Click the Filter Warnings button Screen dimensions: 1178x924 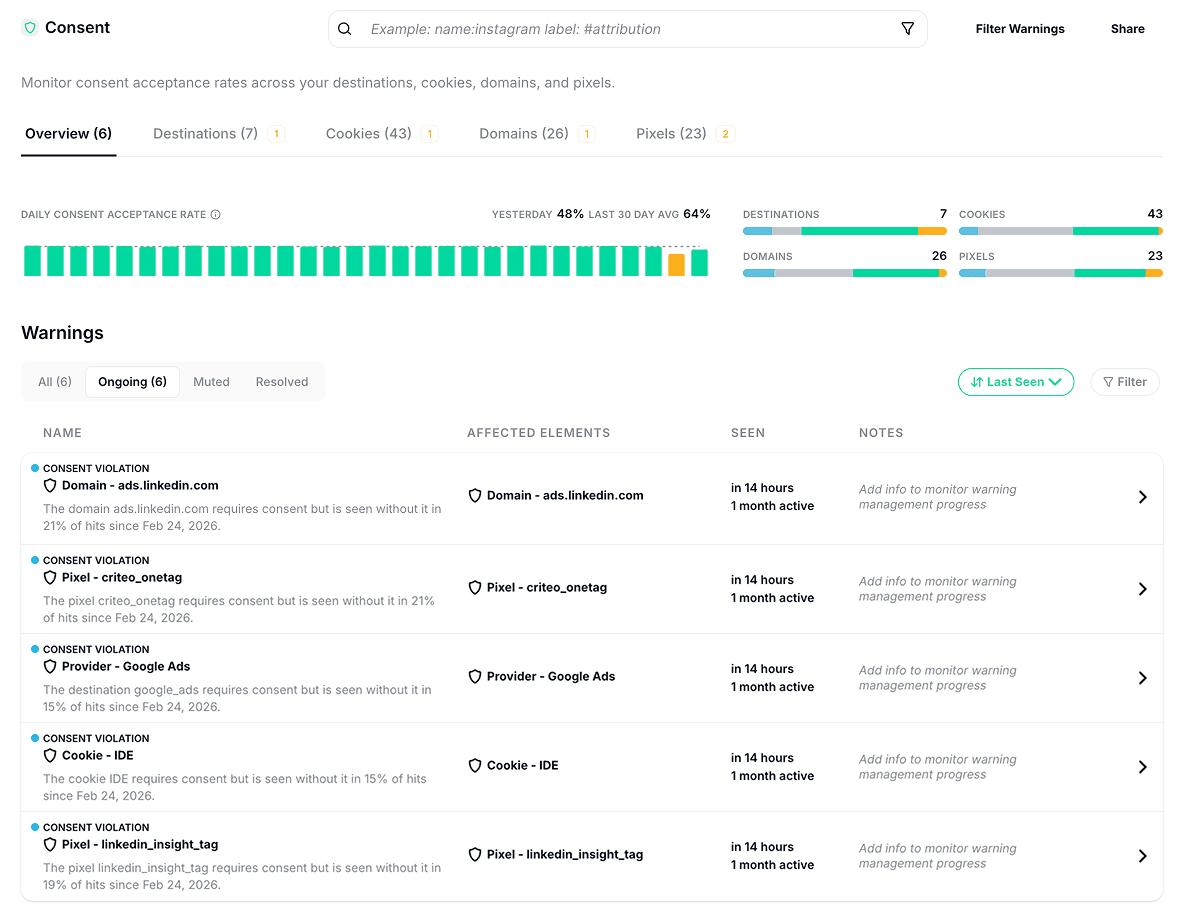coord(1019,29)
